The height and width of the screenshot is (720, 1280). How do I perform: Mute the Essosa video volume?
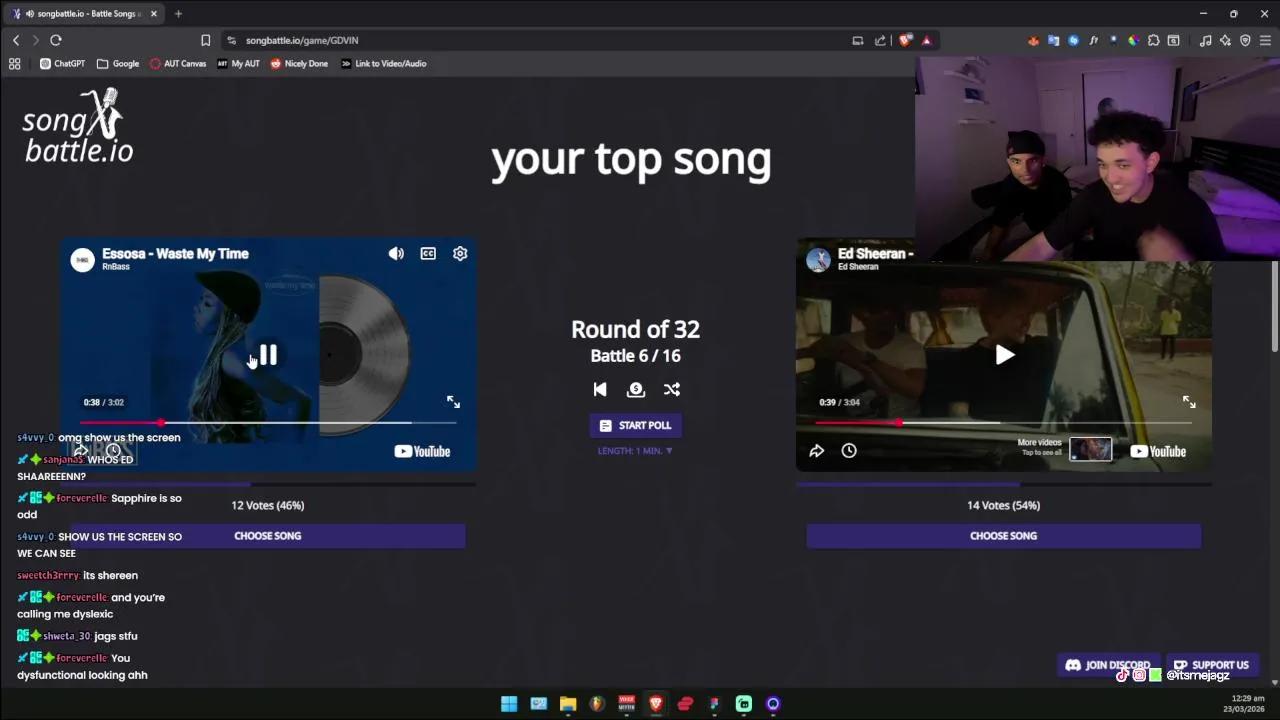396,254
